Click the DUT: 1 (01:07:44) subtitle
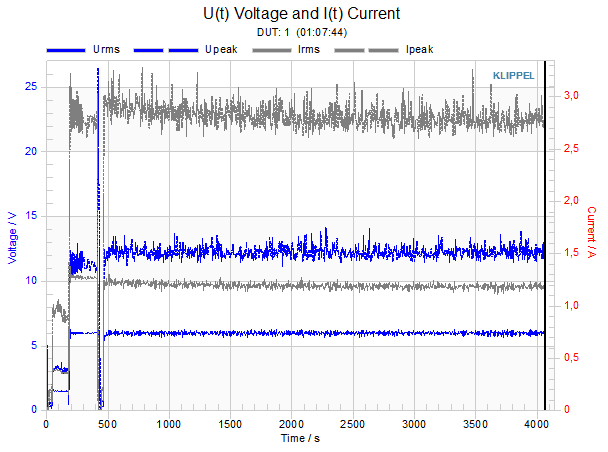 coord(302,32)
